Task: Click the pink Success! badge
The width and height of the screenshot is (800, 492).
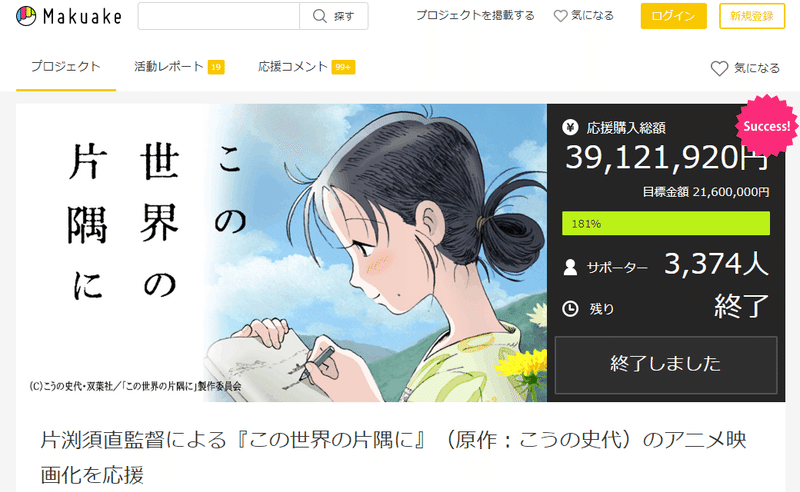Action: click(x=766, y=126)
